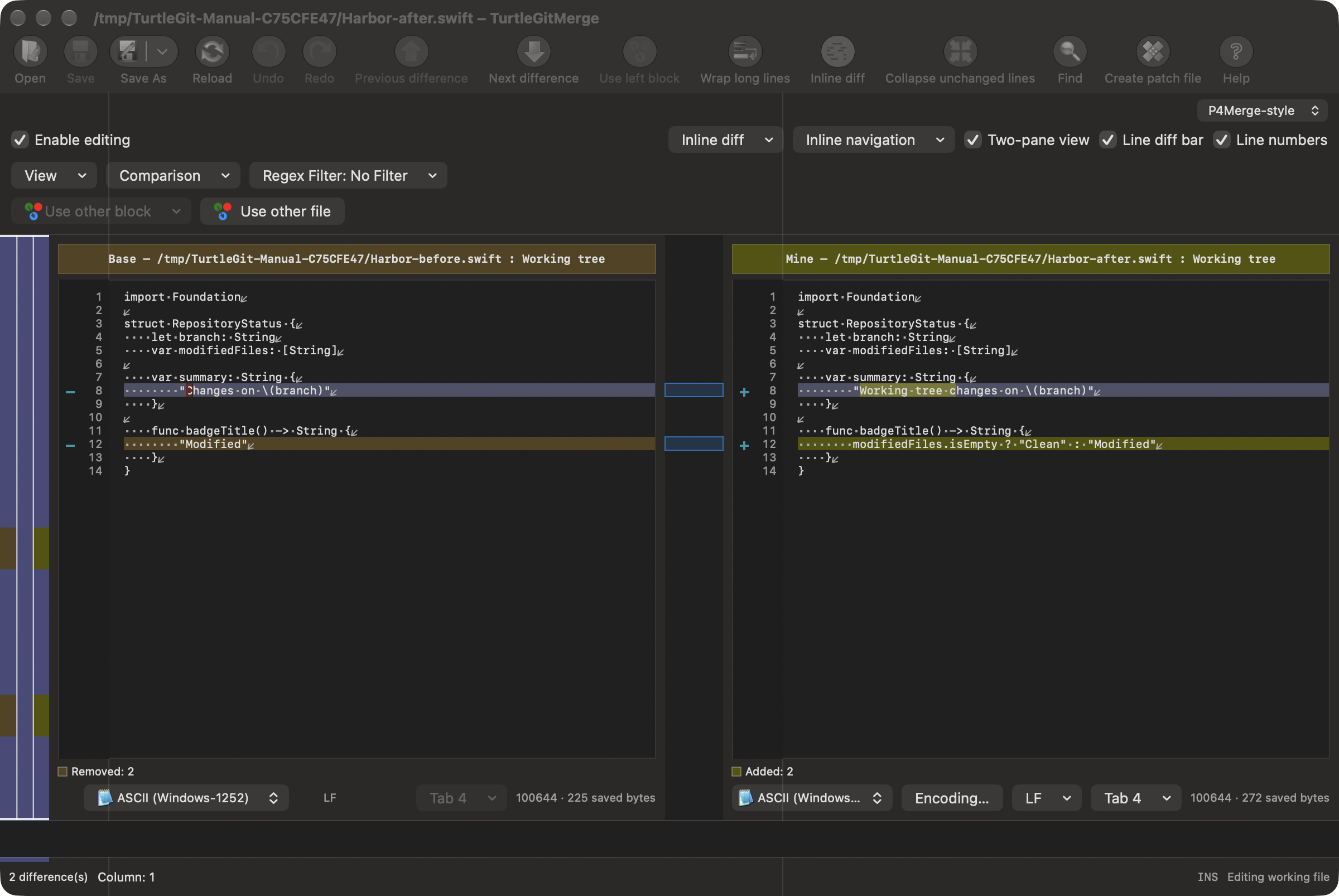Click the Encoding... button
Image resolution: width=1339 pixels, height=896 pixels.
tap(952, 798)
